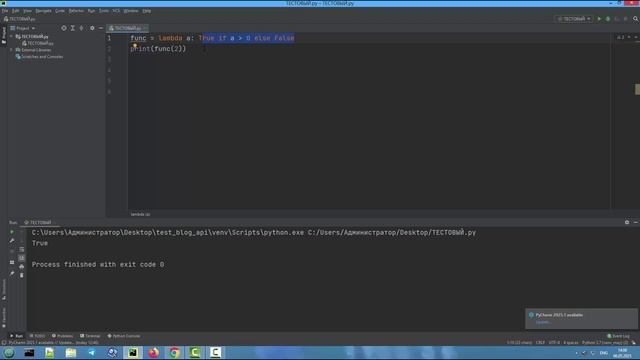
Task: Toggle the Structure side tab
Action: click(4, 289)
